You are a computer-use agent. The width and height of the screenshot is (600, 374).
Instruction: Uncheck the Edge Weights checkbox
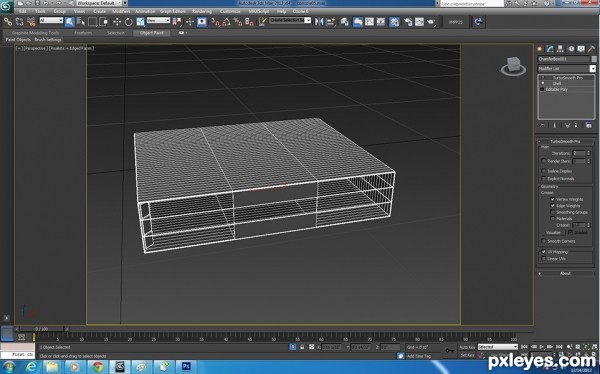552,206
